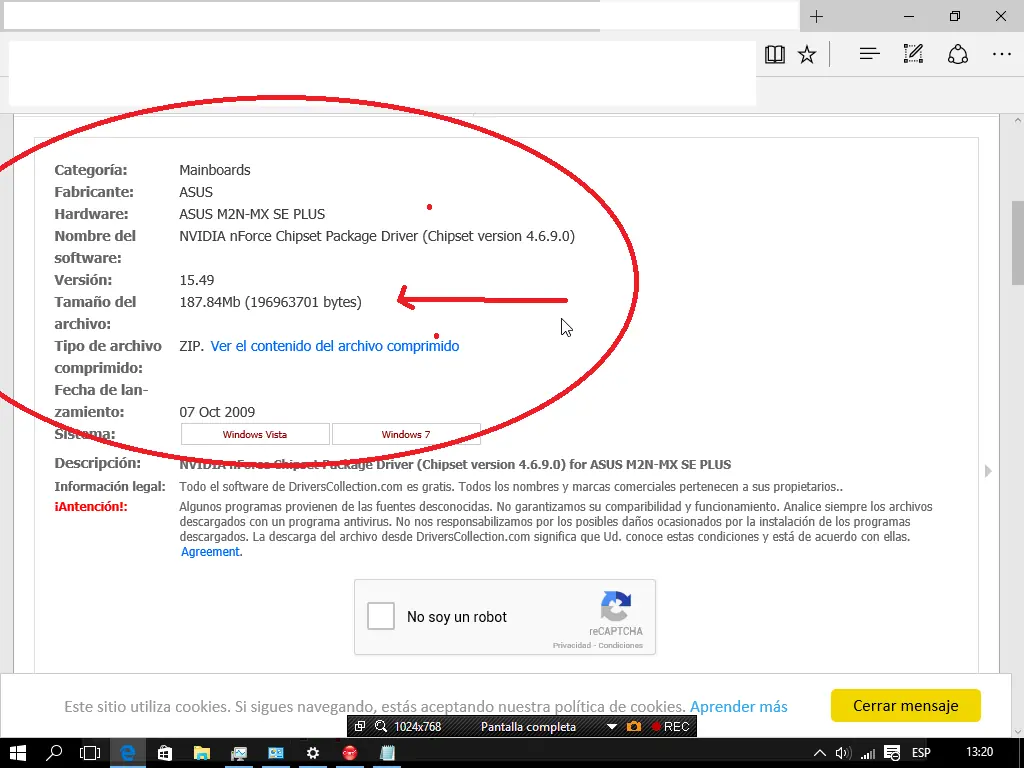
Task: Click the version value 15.49
Action: (x=197, y=280)
